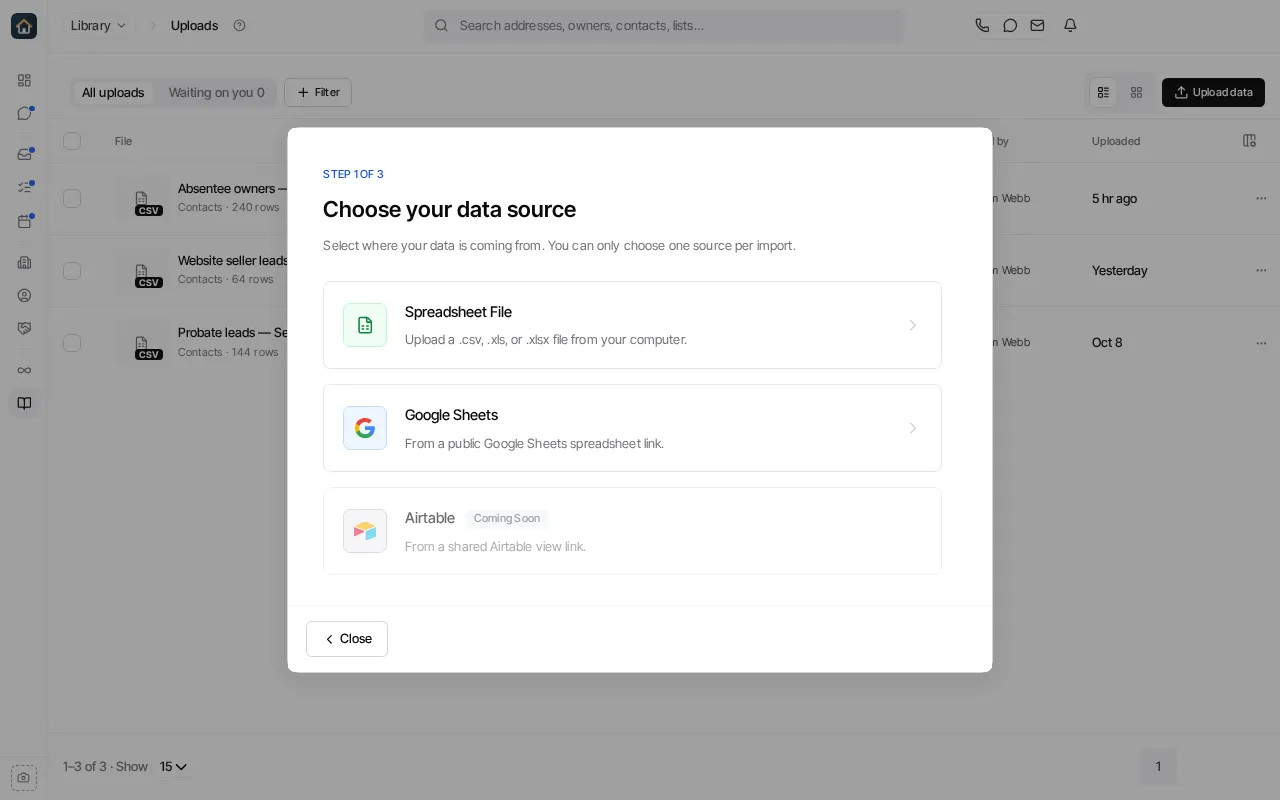Click the Filter button
The image size is (1280, 800).
point(318,93)
